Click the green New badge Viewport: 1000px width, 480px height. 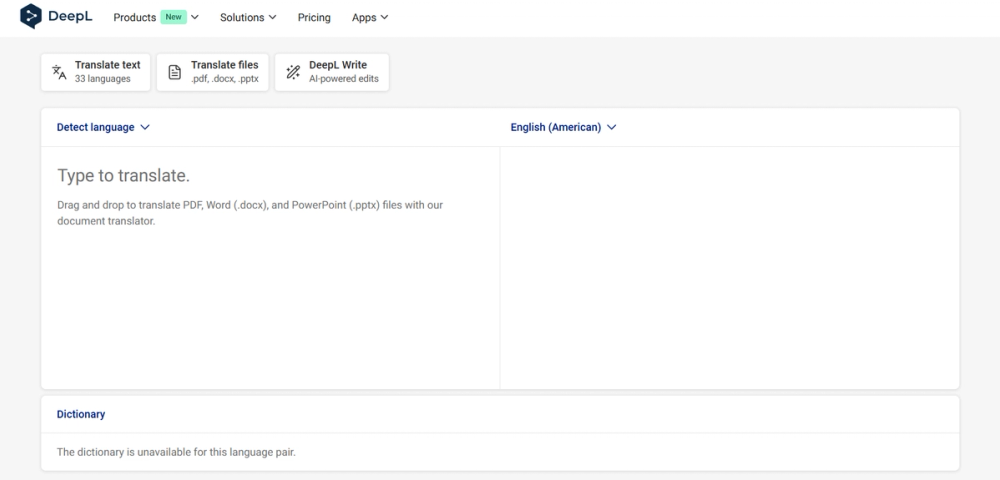173,17
